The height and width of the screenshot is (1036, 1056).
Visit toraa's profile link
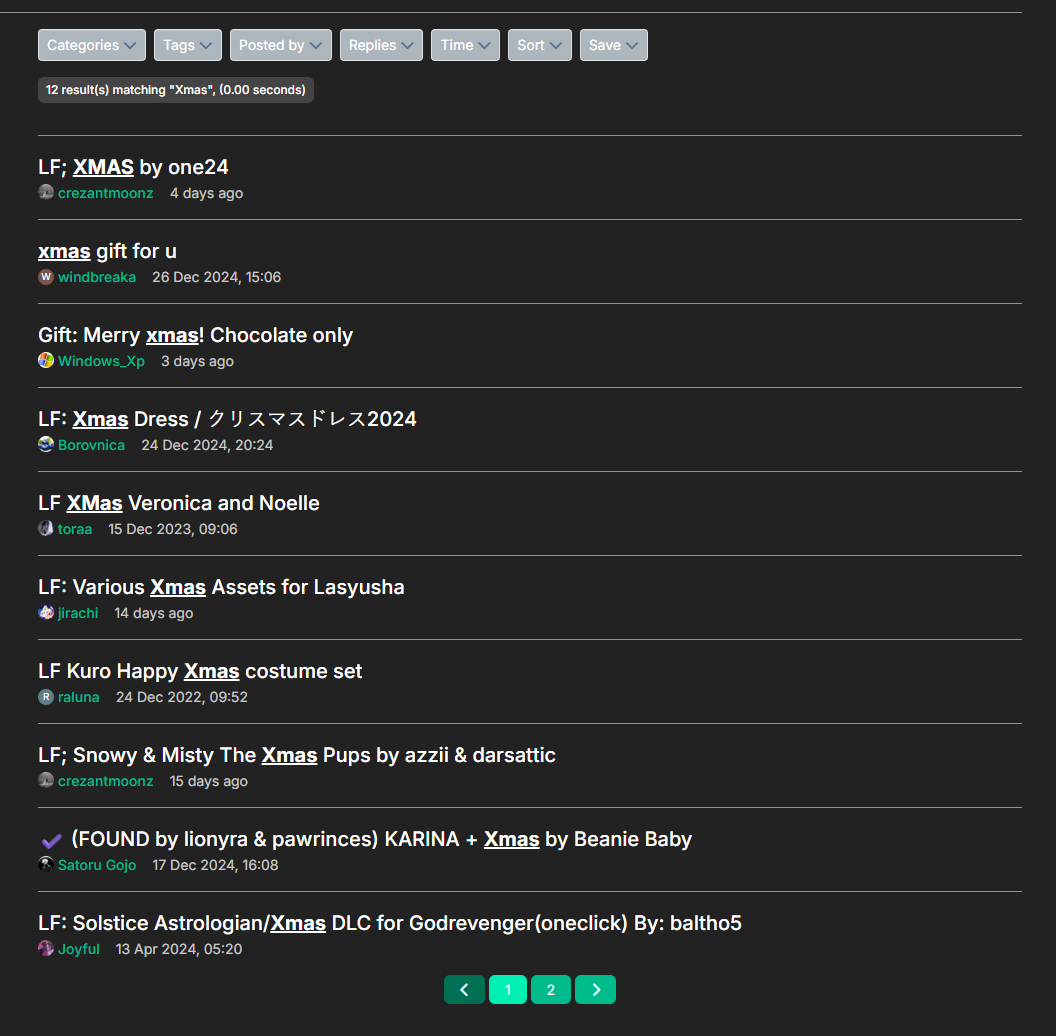75,529
